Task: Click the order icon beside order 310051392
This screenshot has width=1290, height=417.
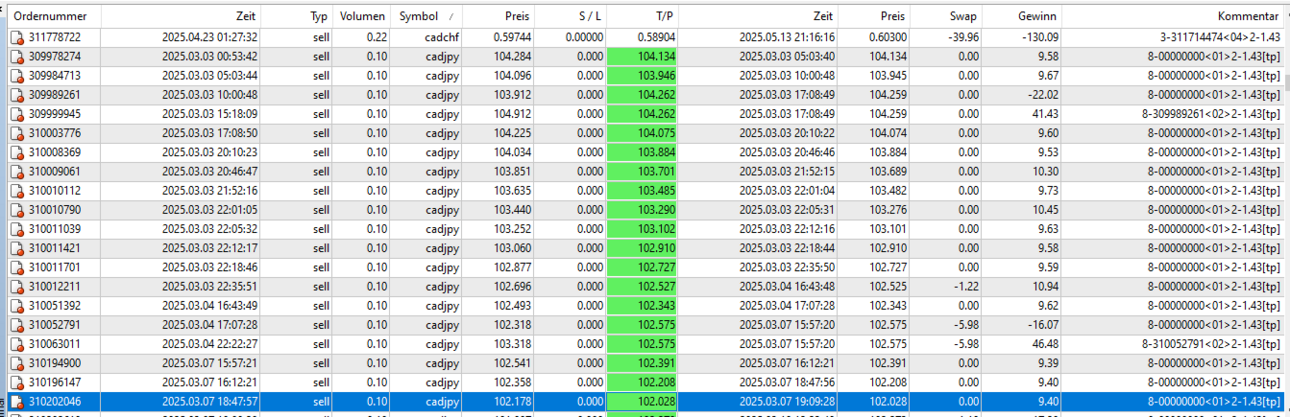Action: point(16,306)
